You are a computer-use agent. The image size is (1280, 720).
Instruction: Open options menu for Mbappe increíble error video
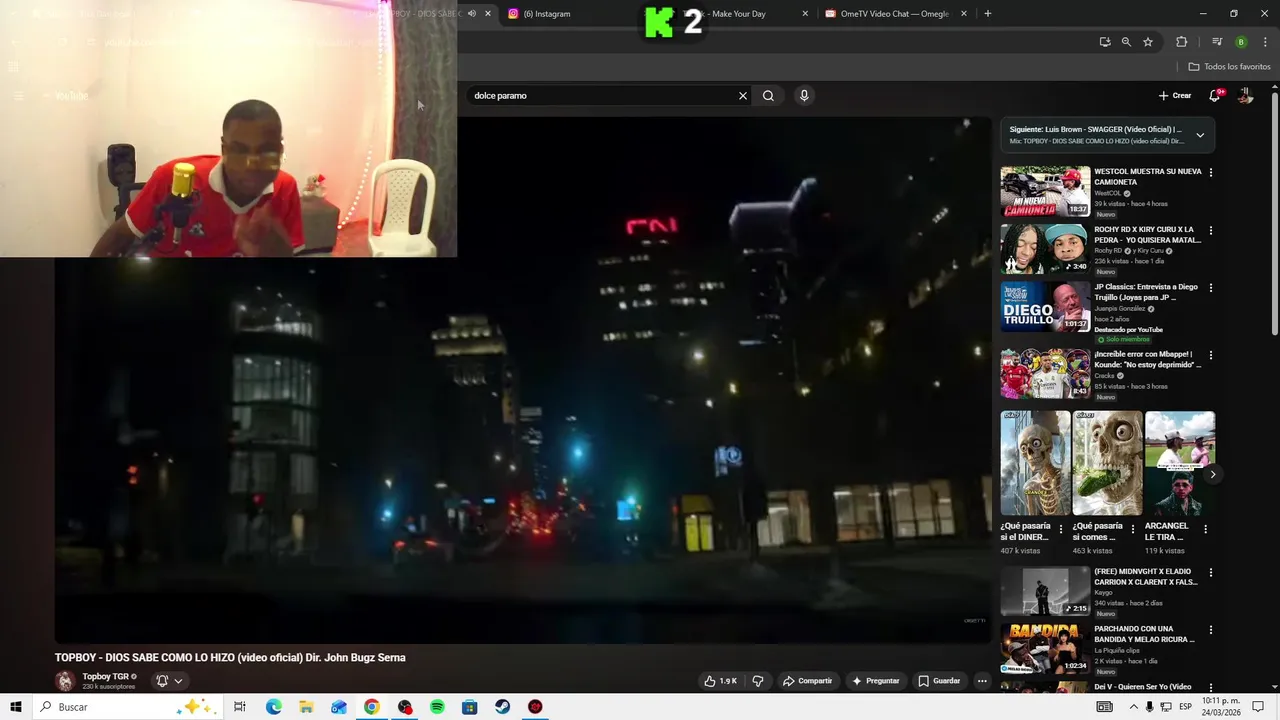pyautogui.click(x=1211, y=354)
